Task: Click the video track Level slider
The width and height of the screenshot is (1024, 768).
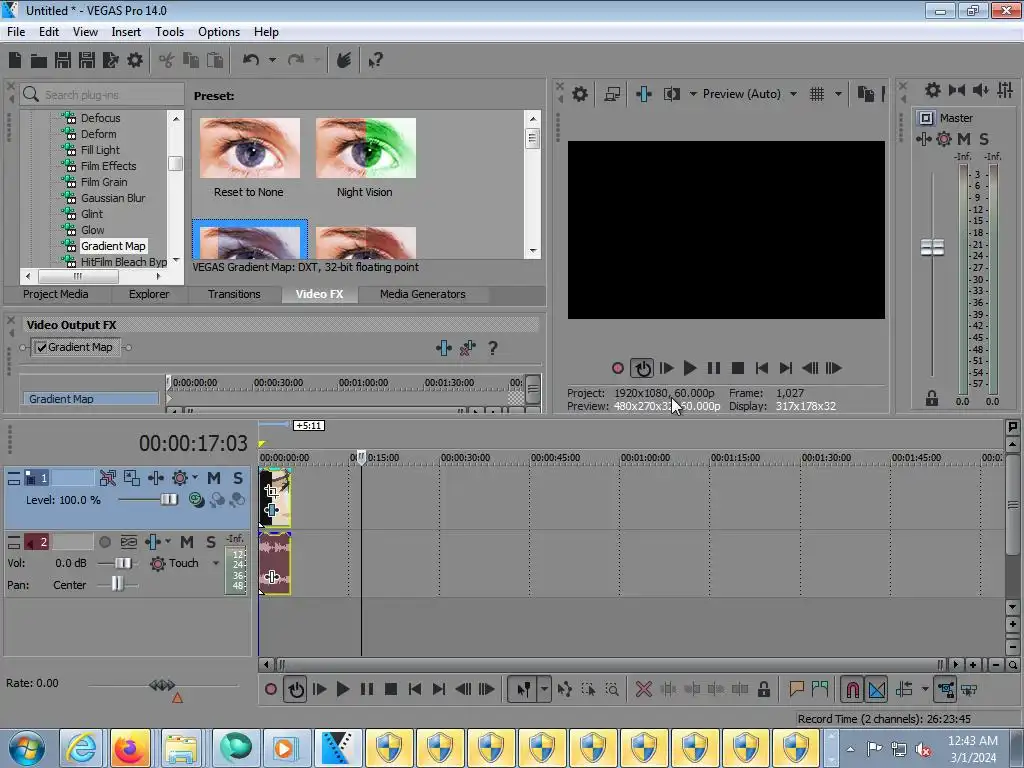Action: [168, 500]
